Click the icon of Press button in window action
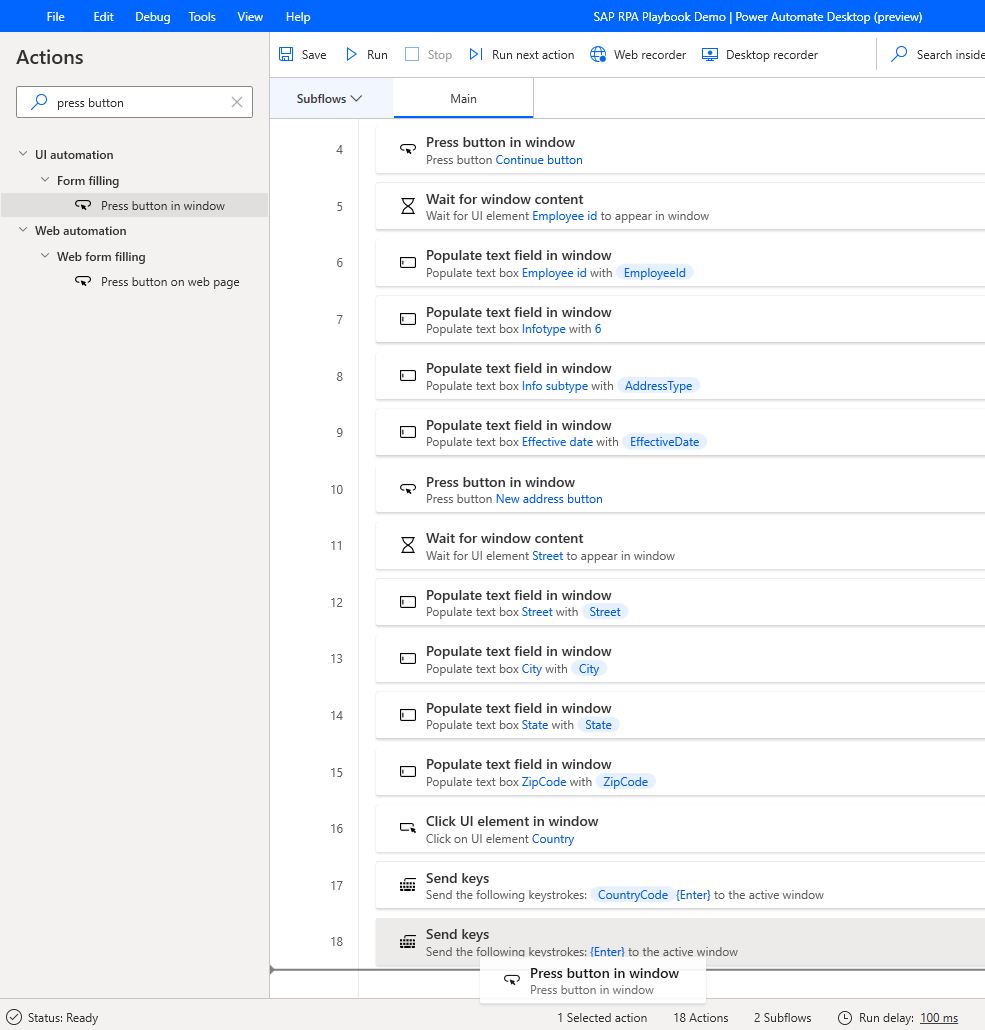 83,206
